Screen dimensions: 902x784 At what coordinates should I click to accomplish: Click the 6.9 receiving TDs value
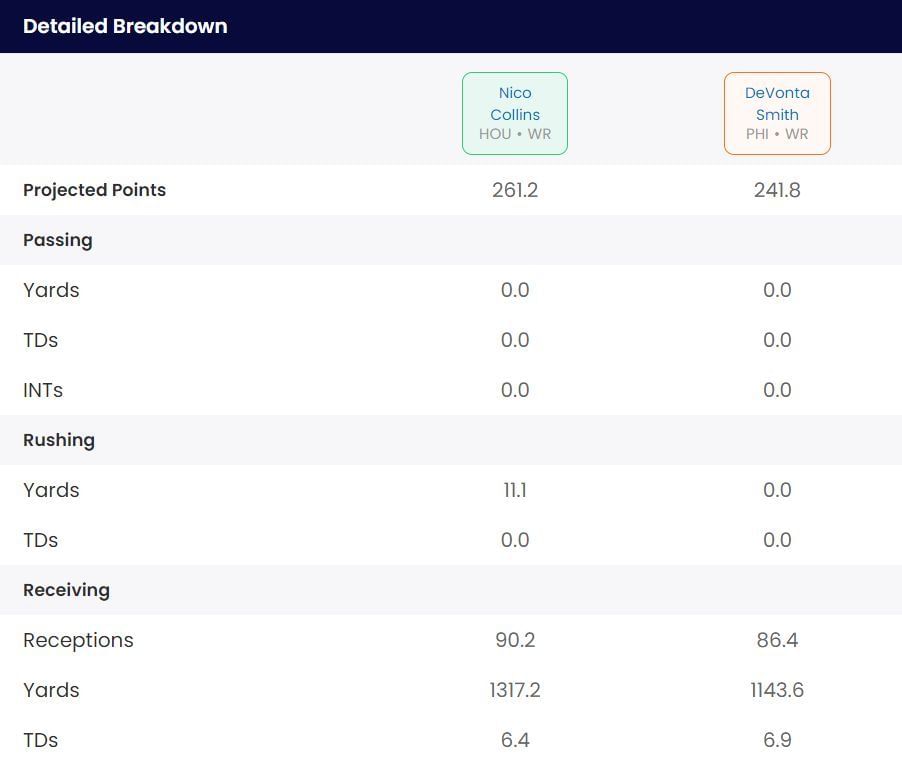pyautogui.click(x=777, y=740)
